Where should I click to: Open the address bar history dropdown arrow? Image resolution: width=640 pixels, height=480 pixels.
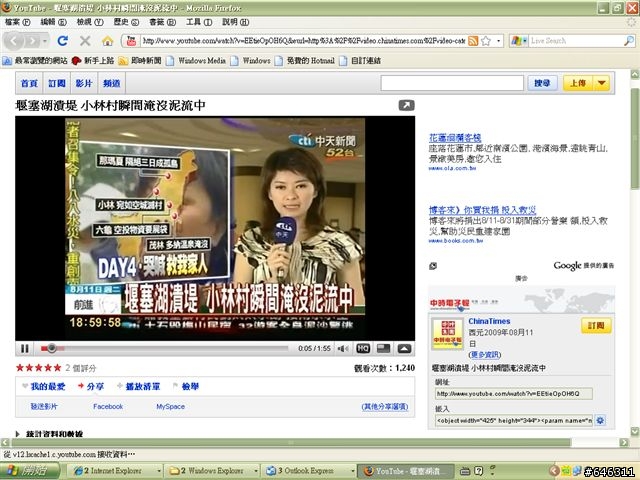pyautogui.click(x=498, y=41)
